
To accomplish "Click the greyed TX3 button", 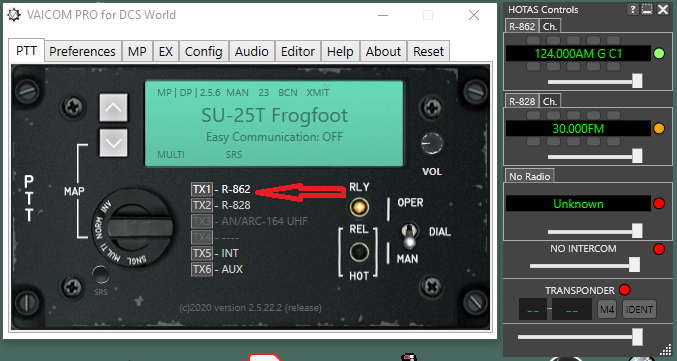I will (202, 221).
